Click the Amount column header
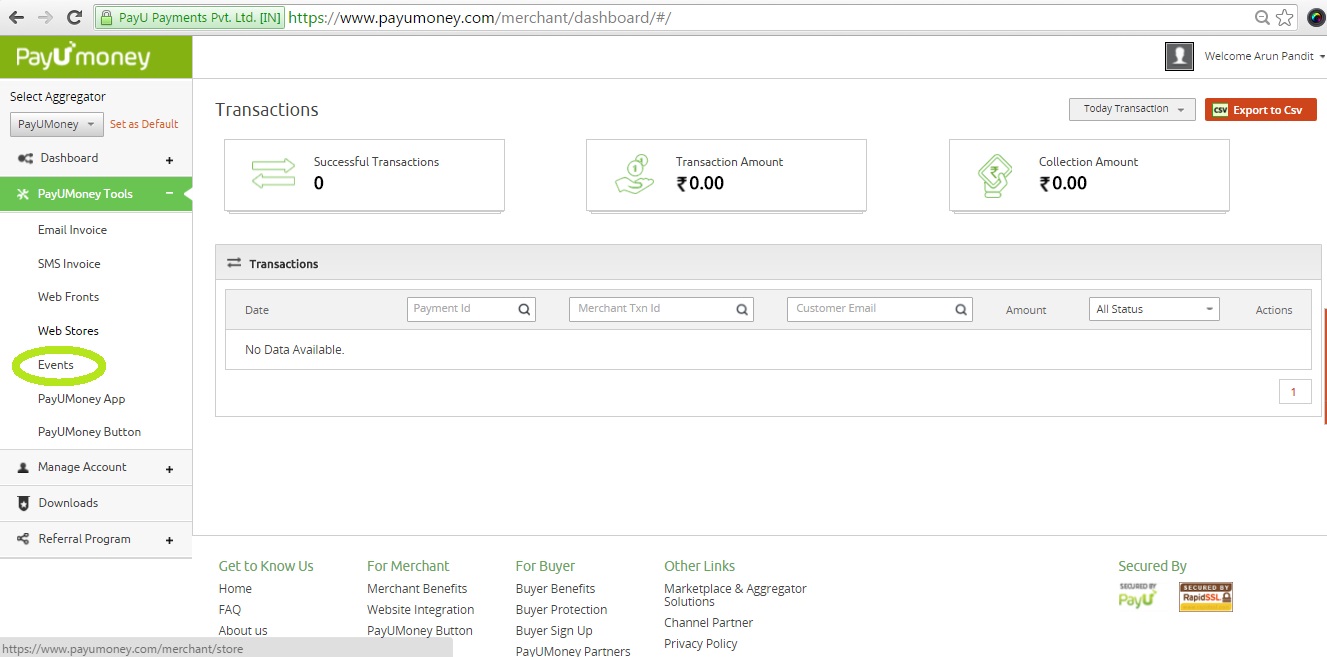This screenshot has height=657, width=1327. point(1026,310)
